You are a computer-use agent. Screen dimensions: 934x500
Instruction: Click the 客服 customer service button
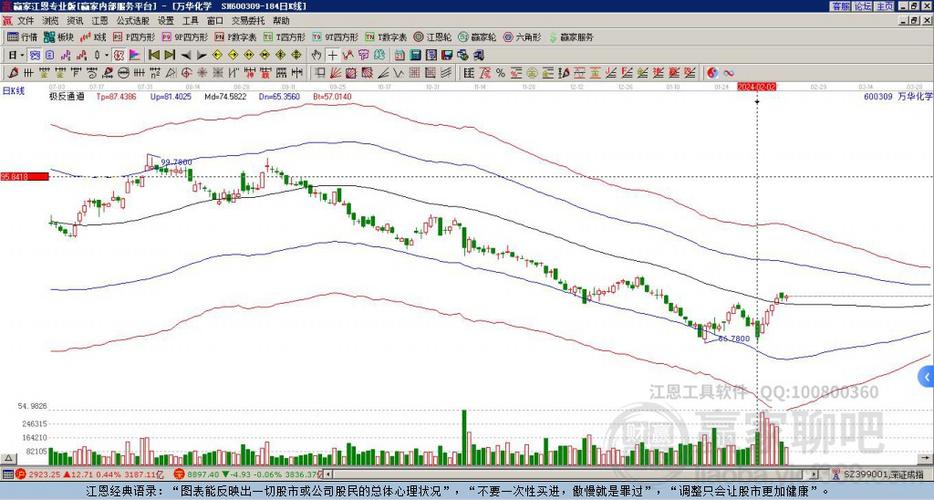(841, 6)
